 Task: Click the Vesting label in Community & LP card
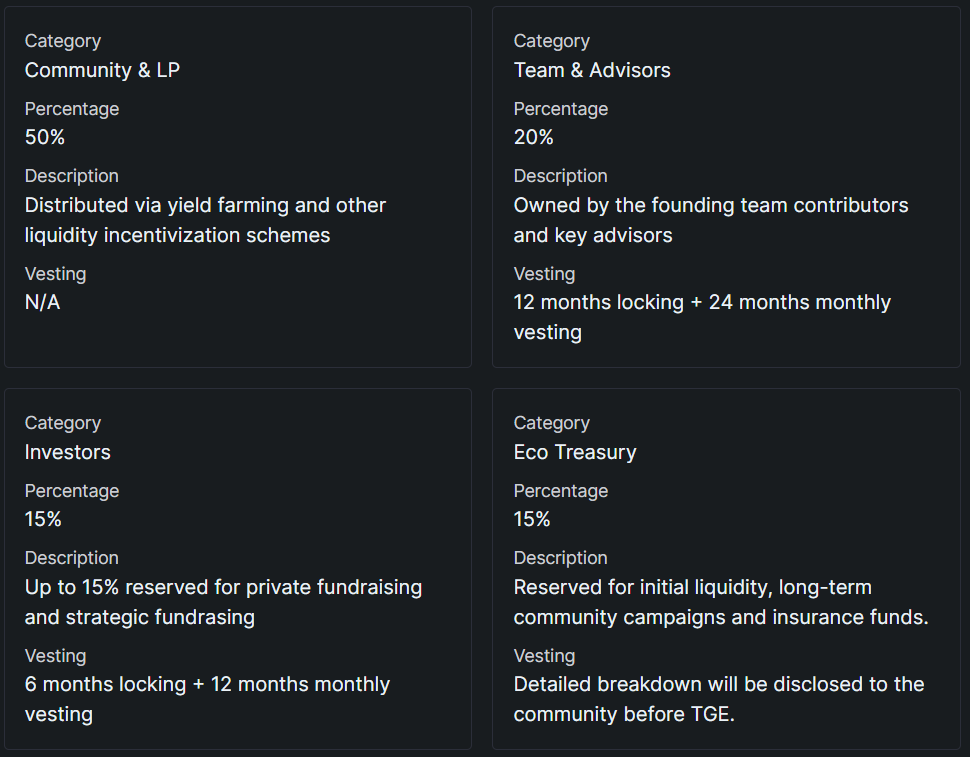pos(56,274)
